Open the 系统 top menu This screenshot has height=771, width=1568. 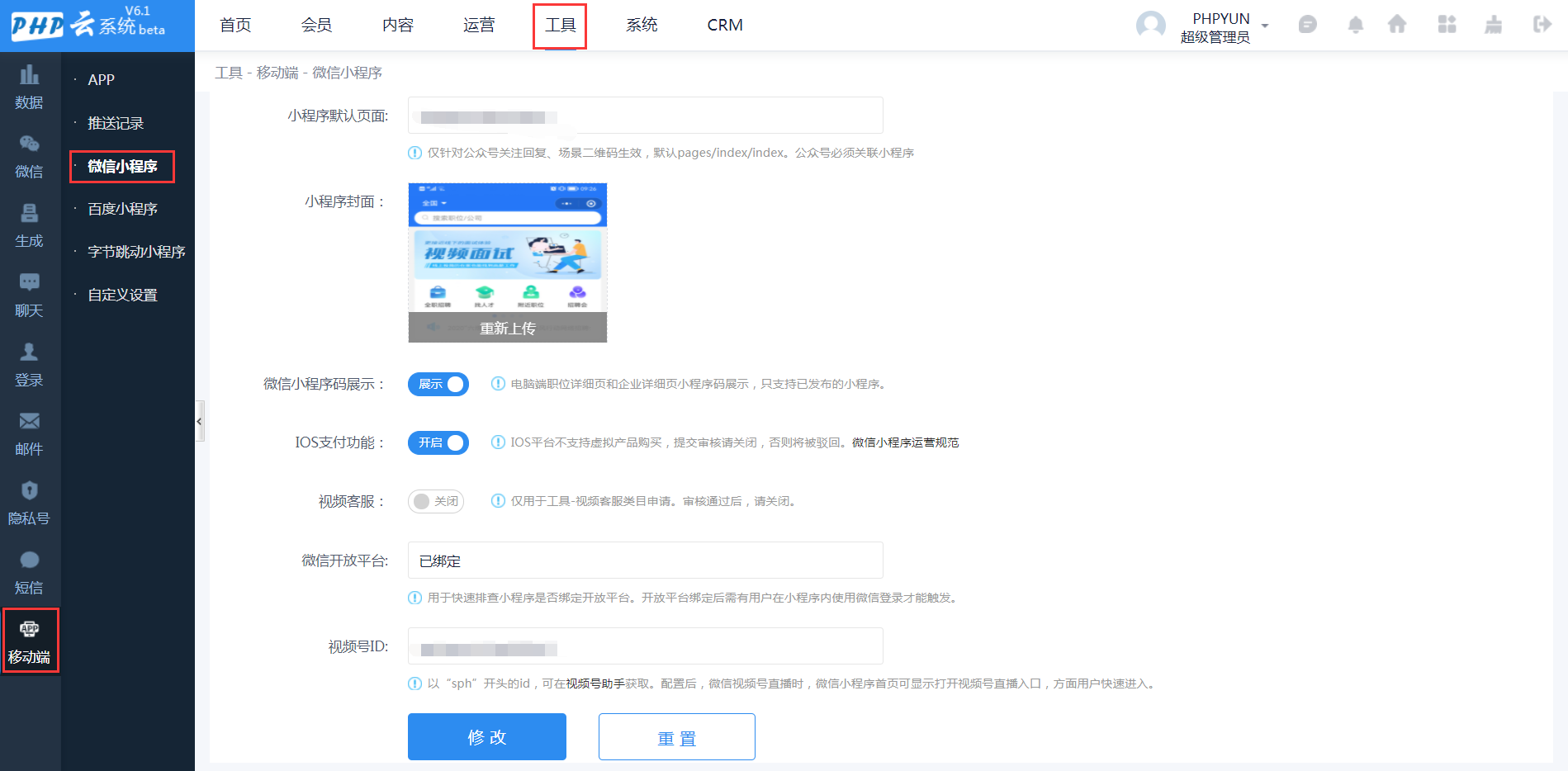click(x=642, y=26)
